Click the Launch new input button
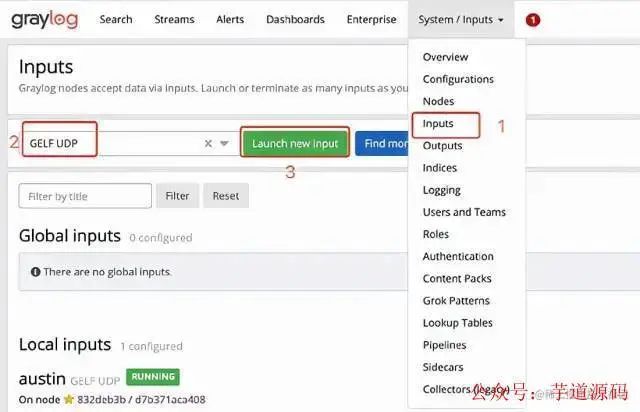The image size is (640, 412). pyautogui.click(x=295, y=143)
